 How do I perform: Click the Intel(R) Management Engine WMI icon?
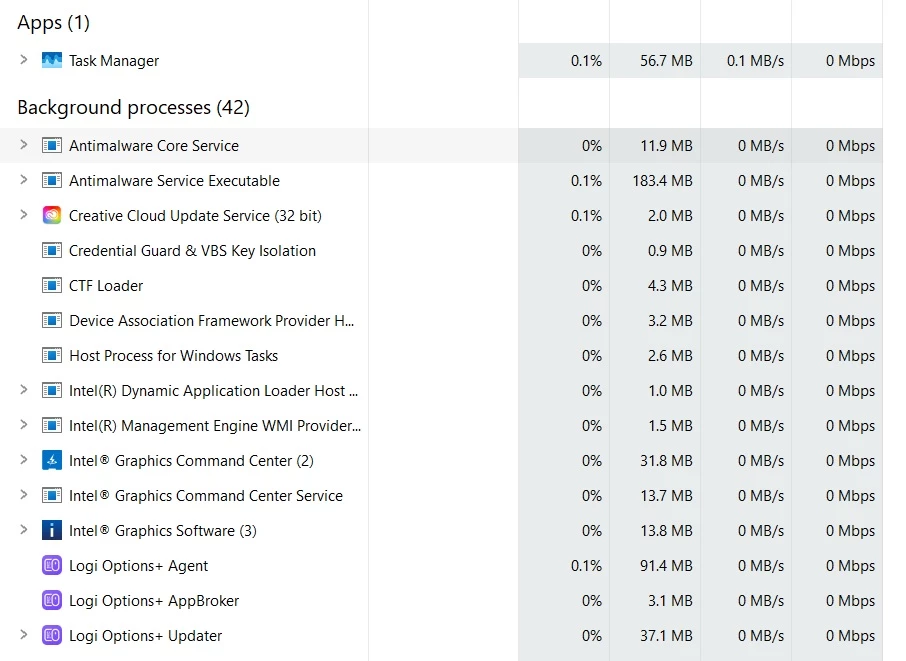pyautogui.click(x=51, y=425)
